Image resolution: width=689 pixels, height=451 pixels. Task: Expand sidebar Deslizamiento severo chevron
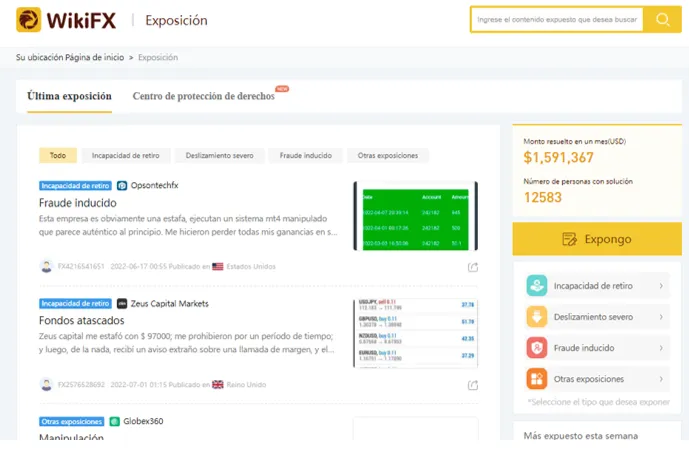click(x=661, y=317)
